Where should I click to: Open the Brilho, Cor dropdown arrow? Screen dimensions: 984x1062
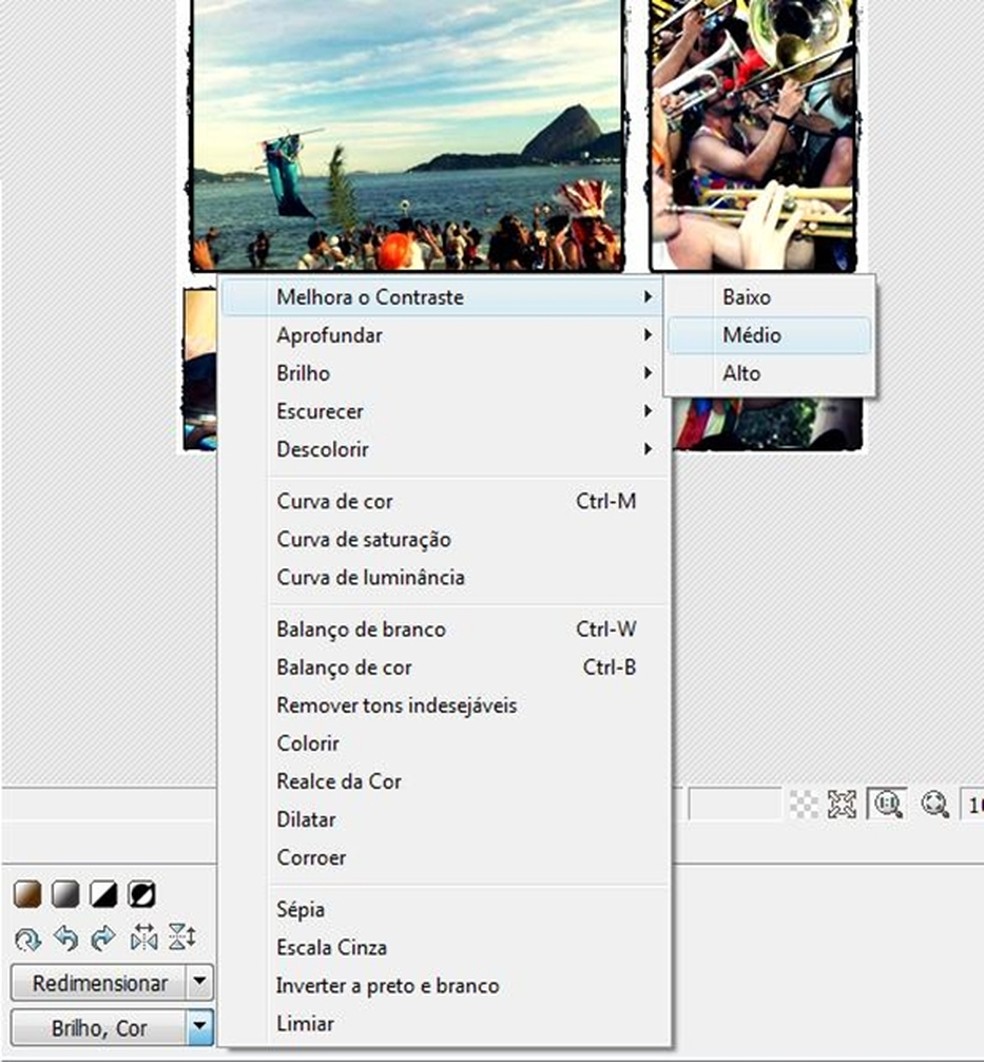pos(200,1027)
